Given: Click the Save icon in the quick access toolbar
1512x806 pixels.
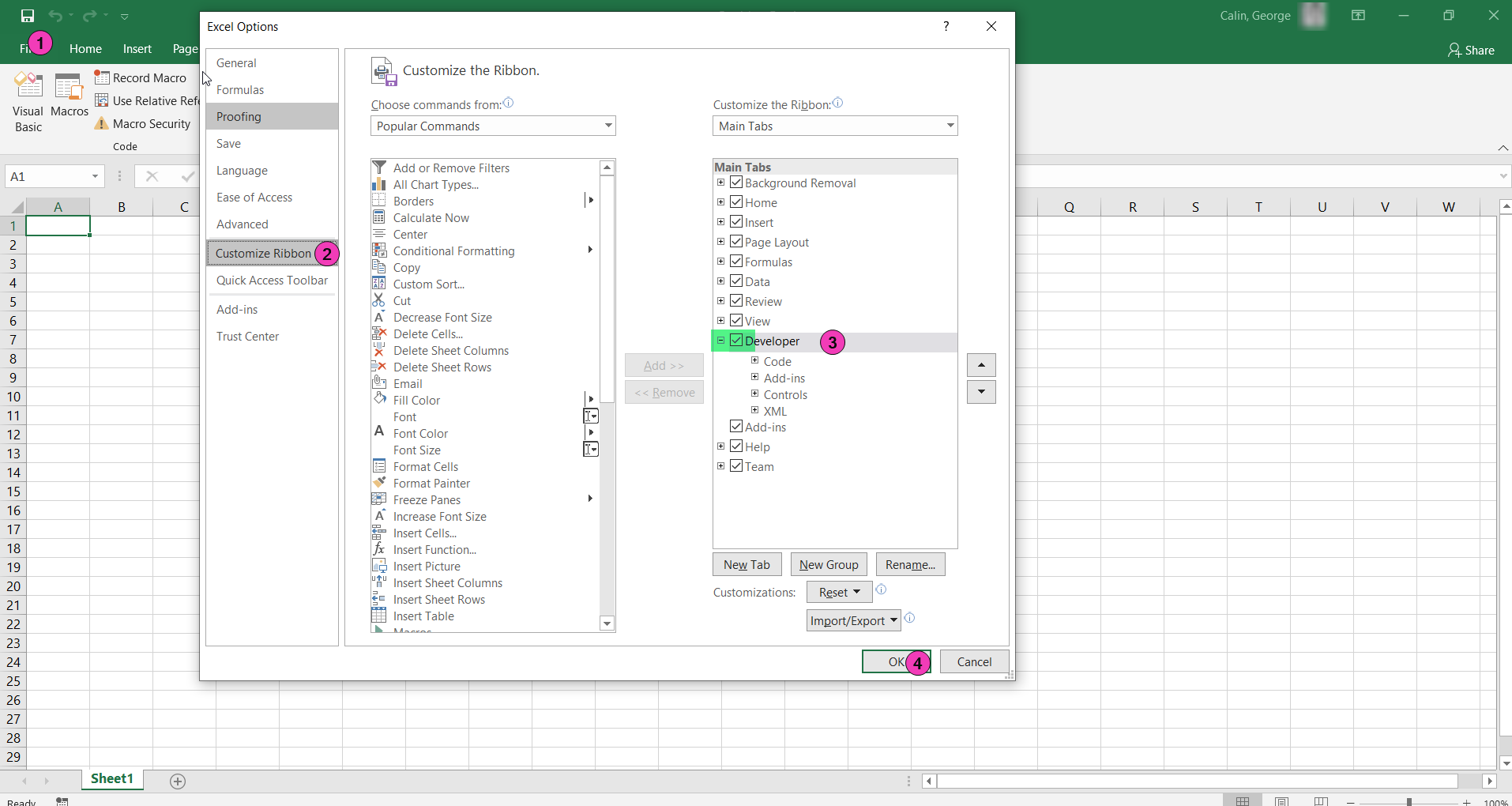Looking at the screenshot, I should pos(28,16).
